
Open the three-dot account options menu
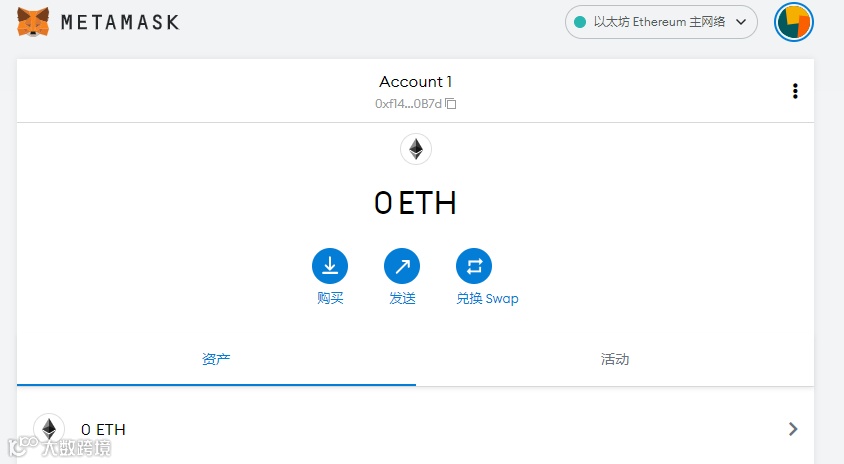tap(795, 91)
